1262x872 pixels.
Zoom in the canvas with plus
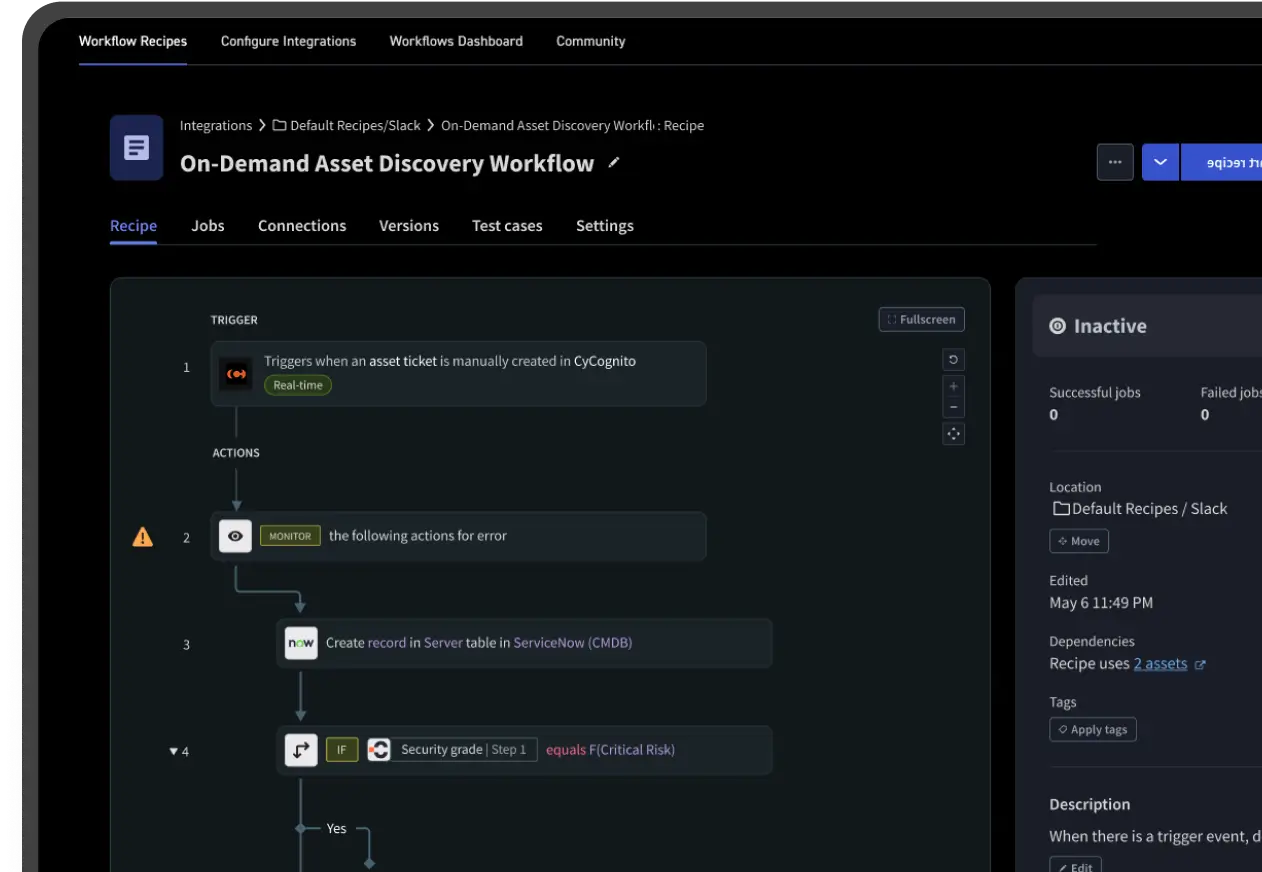pos(953,386)
